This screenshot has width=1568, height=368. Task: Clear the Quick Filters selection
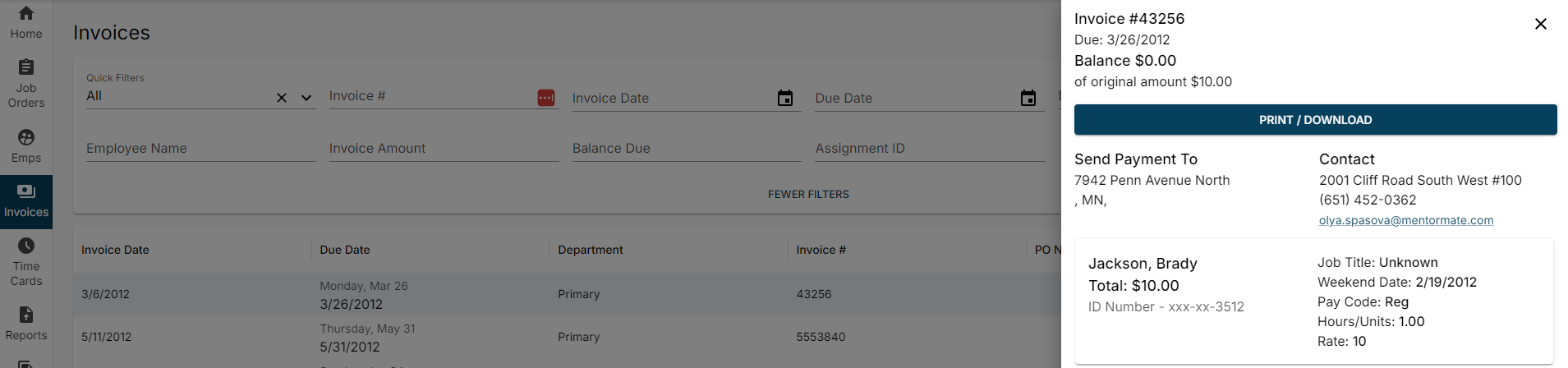click(x=282, y=98)
